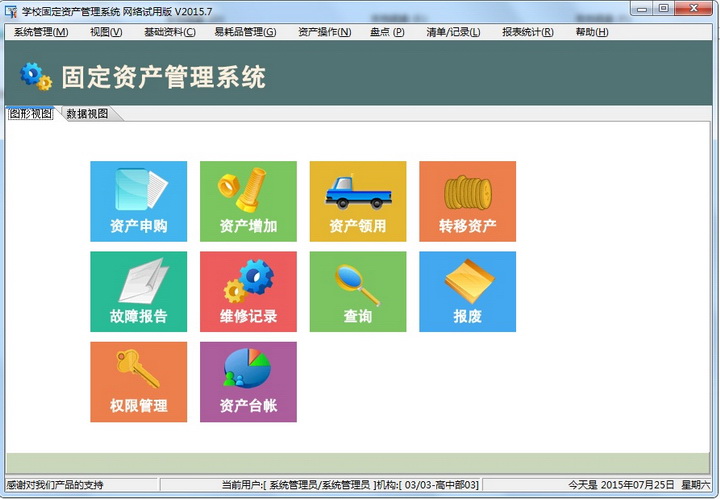This screenshot has height=499, width=720.
Task: Open 资产台帐 pie chart tile
Action: coord(248,381)
